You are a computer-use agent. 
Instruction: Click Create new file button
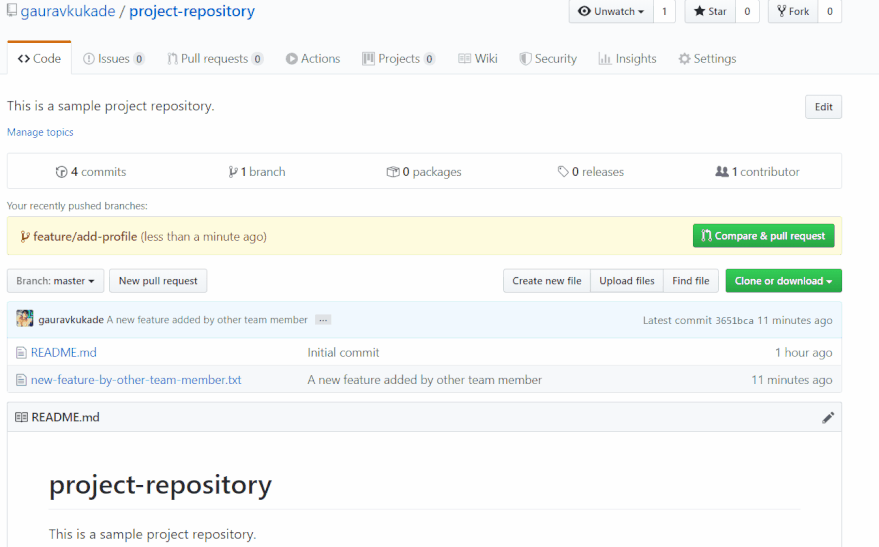click(x=547, y=281)
